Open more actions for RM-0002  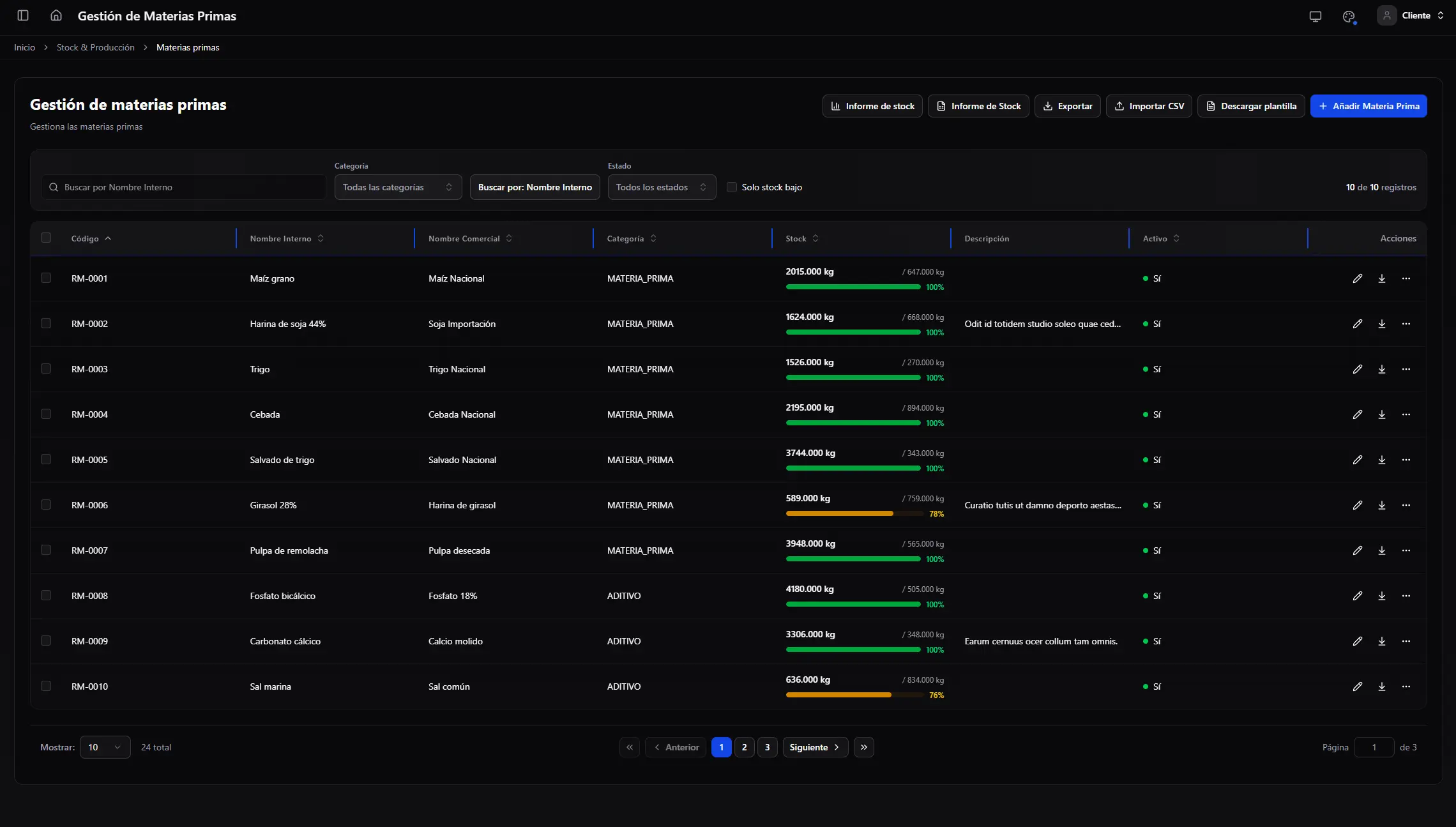[1406, 324]
